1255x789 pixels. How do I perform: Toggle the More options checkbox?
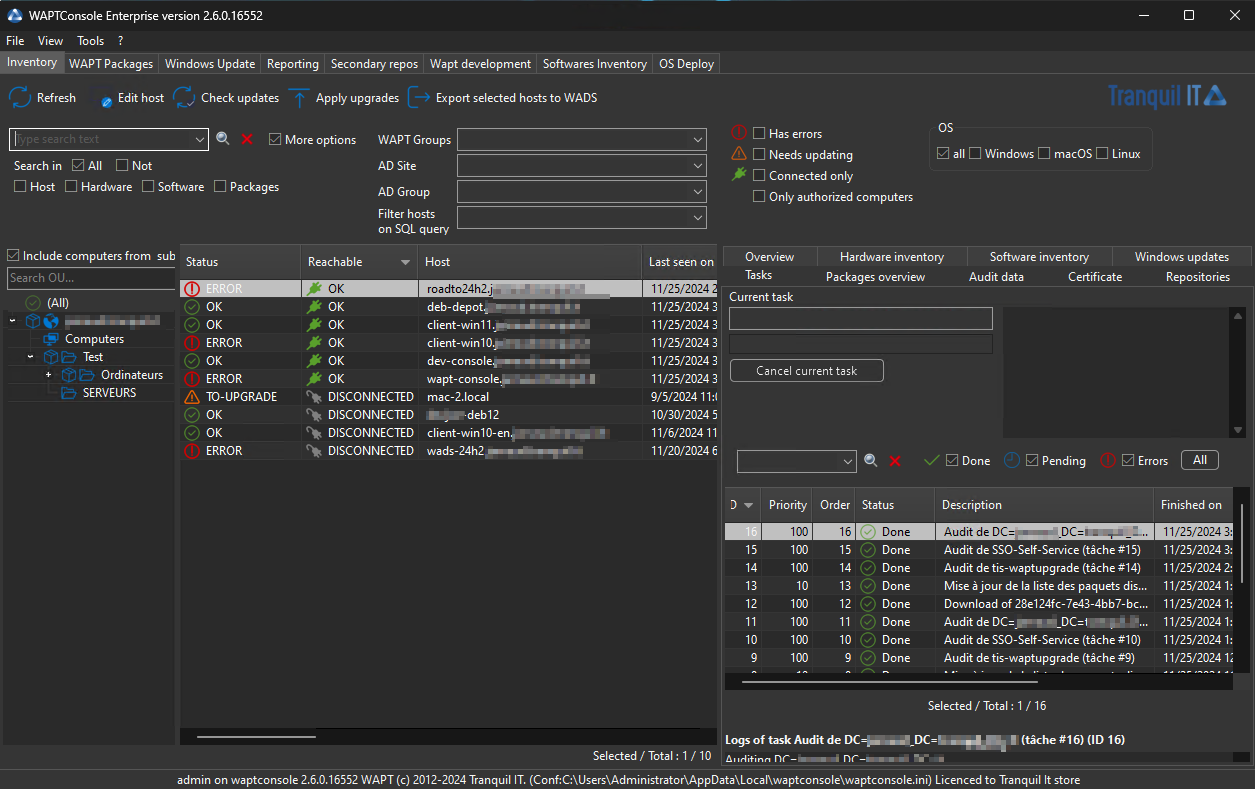[275, 140]
